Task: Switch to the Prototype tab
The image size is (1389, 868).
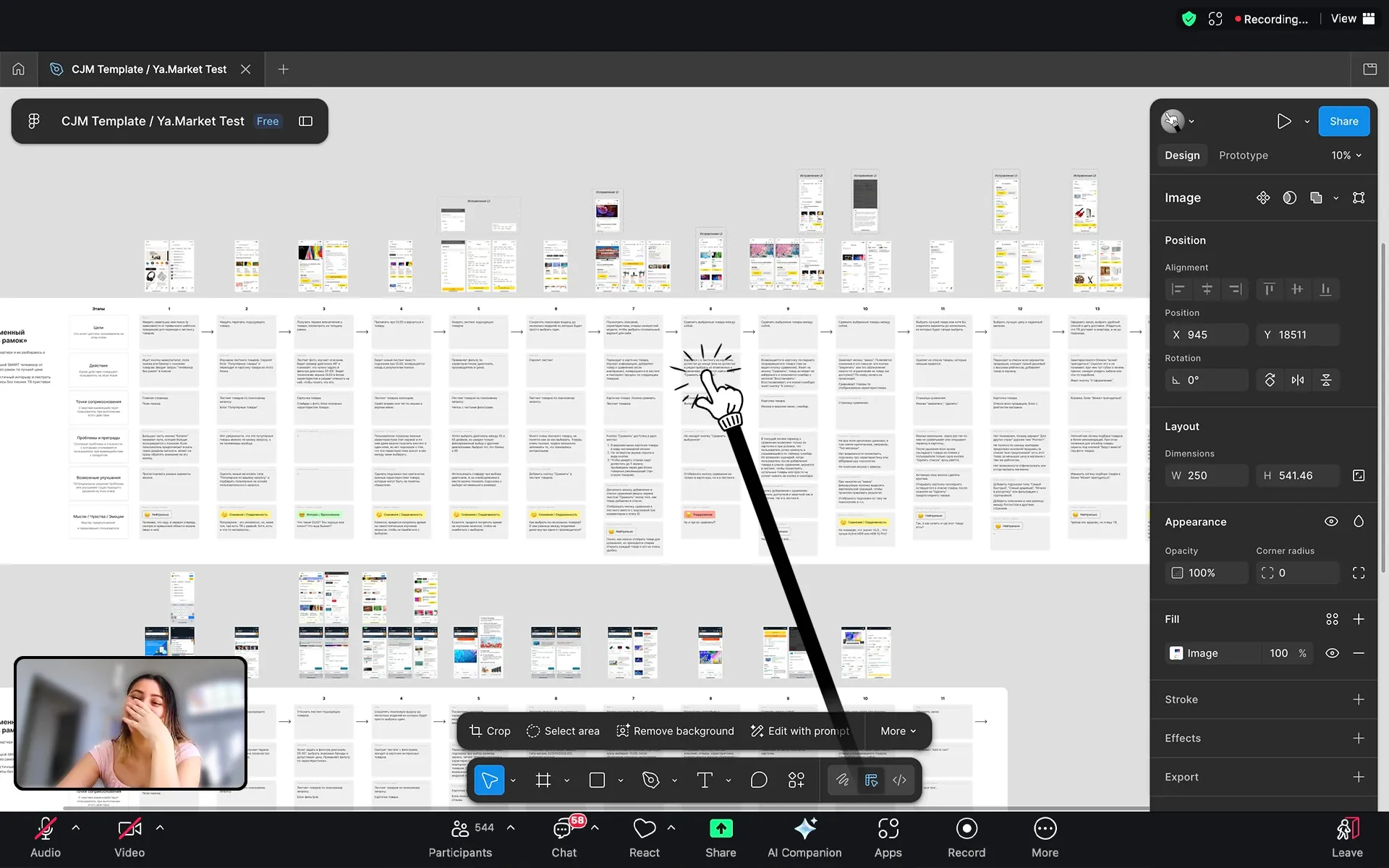Action: 1243,156
